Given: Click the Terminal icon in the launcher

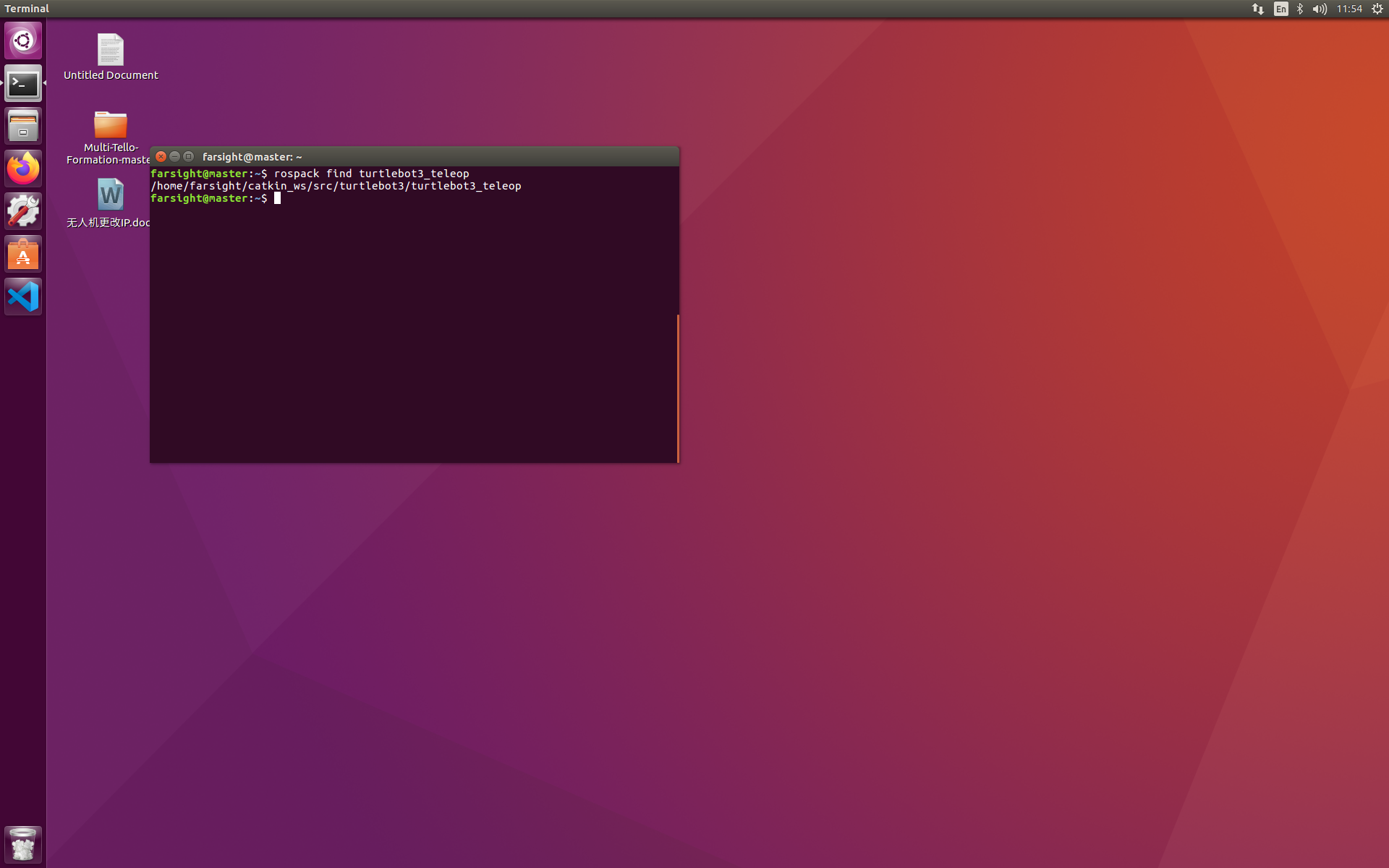Looking at the screenshot, I should click(23, 84).
